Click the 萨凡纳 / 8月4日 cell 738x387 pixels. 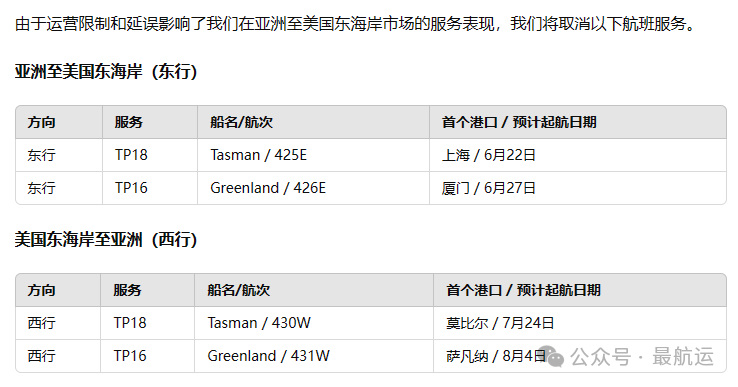(x=580, y=356)
